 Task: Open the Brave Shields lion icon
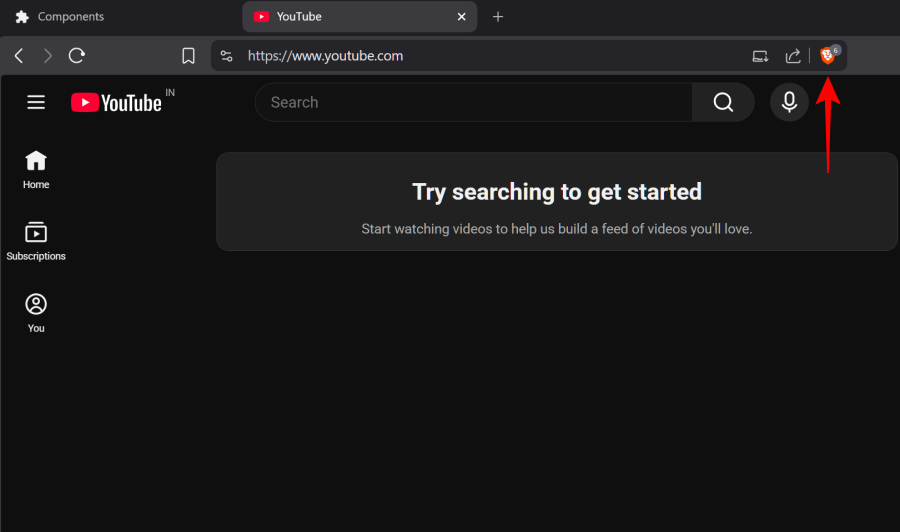(828, 56)
